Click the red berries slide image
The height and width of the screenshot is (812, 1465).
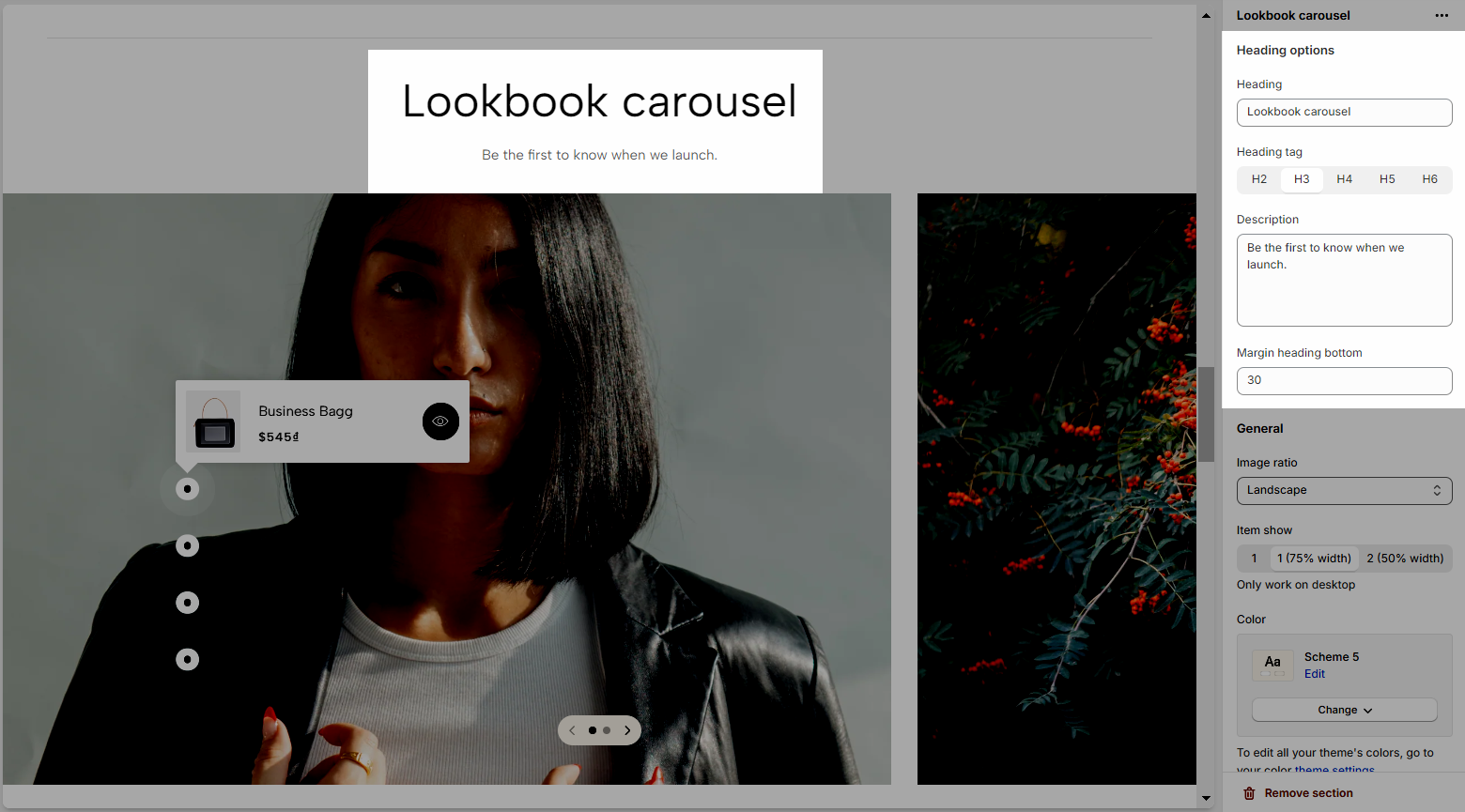coord(1056,488)
